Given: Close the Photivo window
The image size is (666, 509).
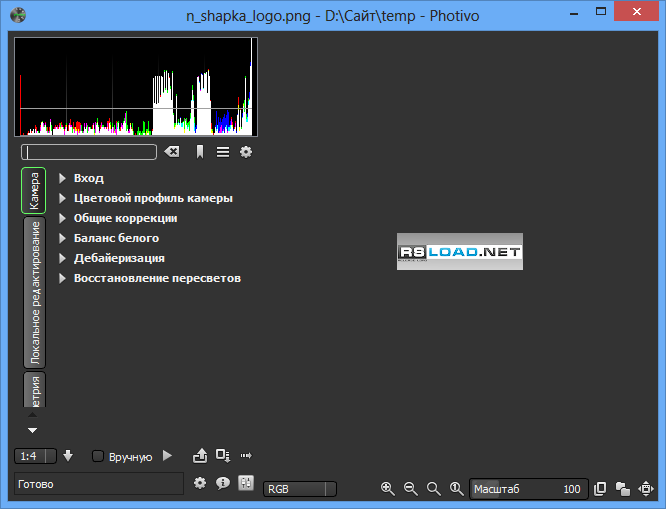Looking at the screenshot, I should [x=636, y=11].
